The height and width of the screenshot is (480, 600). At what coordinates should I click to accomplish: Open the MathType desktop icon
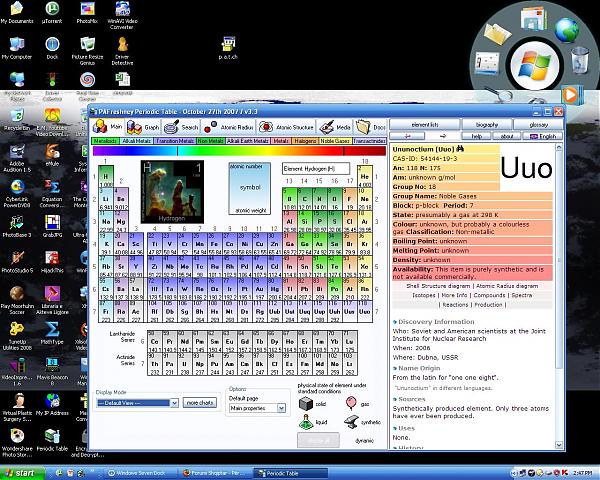52,333
